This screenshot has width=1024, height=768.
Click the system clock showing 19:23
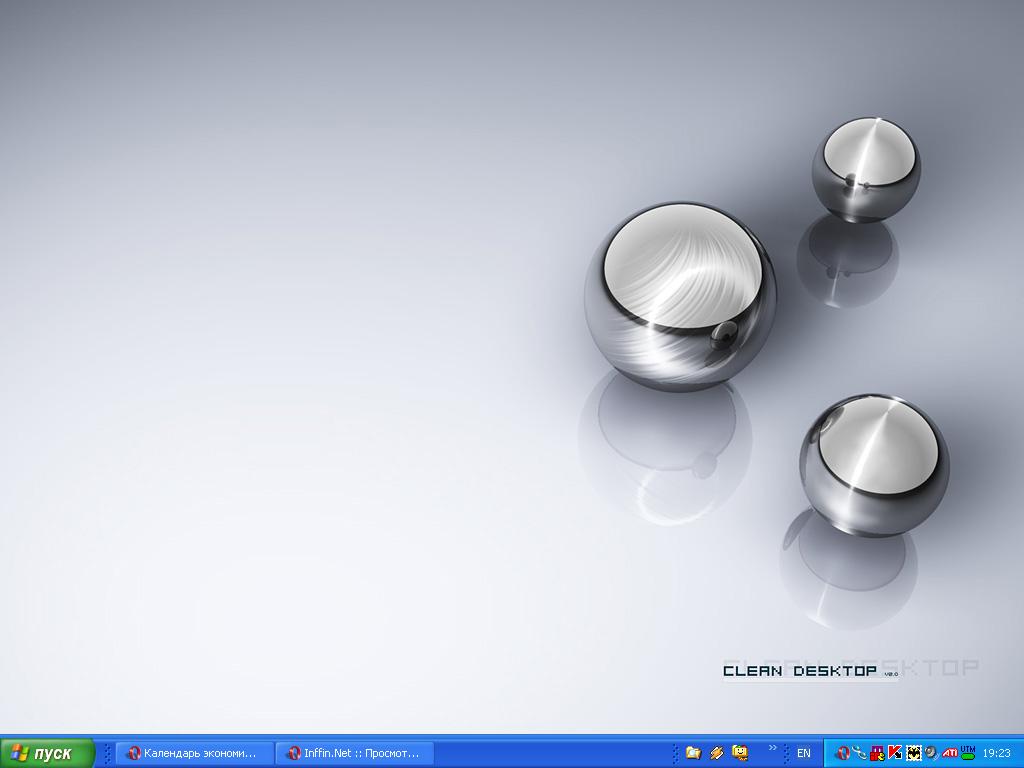tap(997, 753)
